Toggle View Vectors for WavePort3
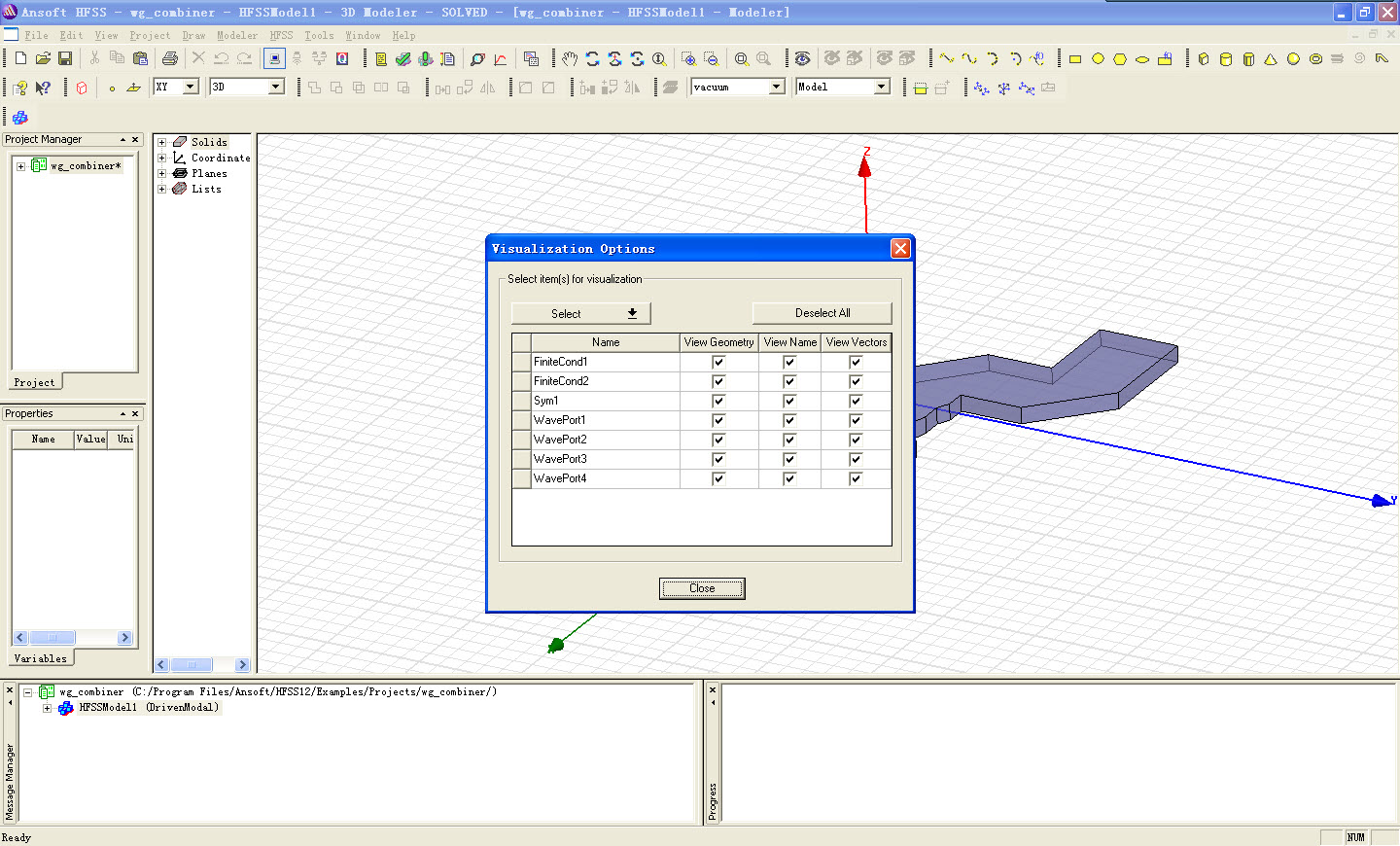The image size is (1400, 846). pyautogui.click(x=856, y=459)
